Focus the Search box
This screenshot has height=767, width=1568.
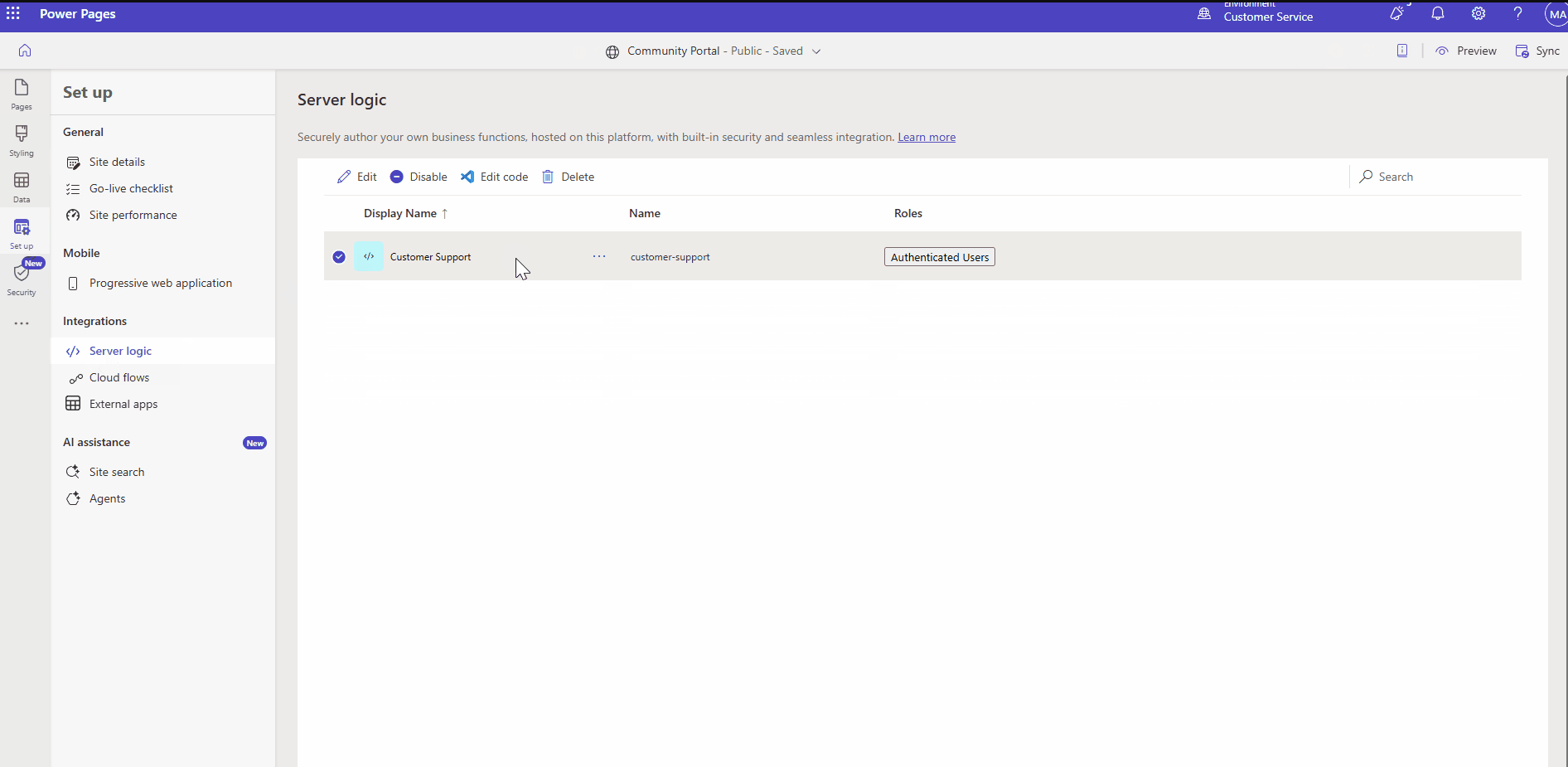[x=1438, y=177]
